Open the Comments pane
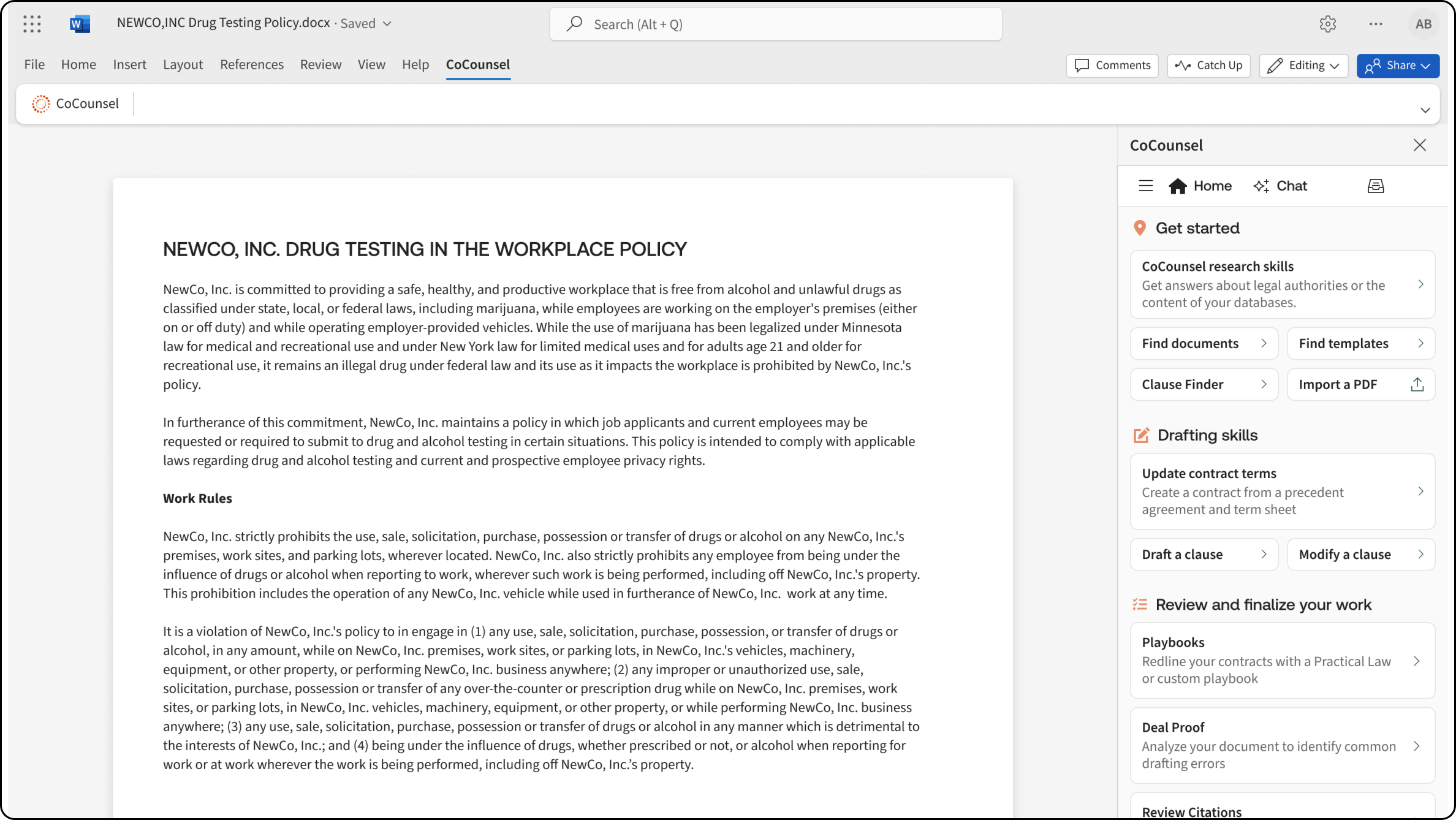The image size is (1456, 820). [x=1112, y=66]
